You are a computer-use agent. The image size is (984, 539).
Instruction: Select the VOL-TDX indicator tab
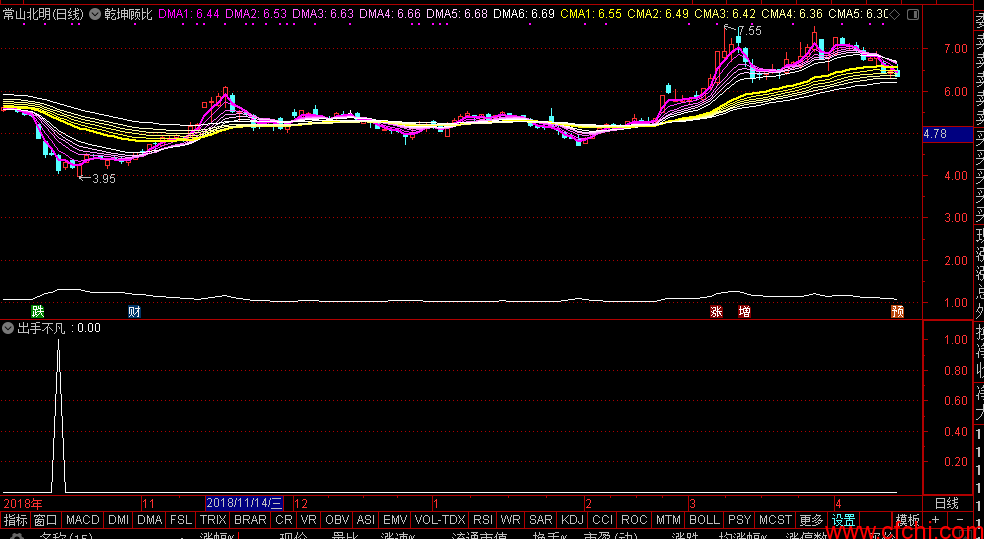click(x=440, y=520)
